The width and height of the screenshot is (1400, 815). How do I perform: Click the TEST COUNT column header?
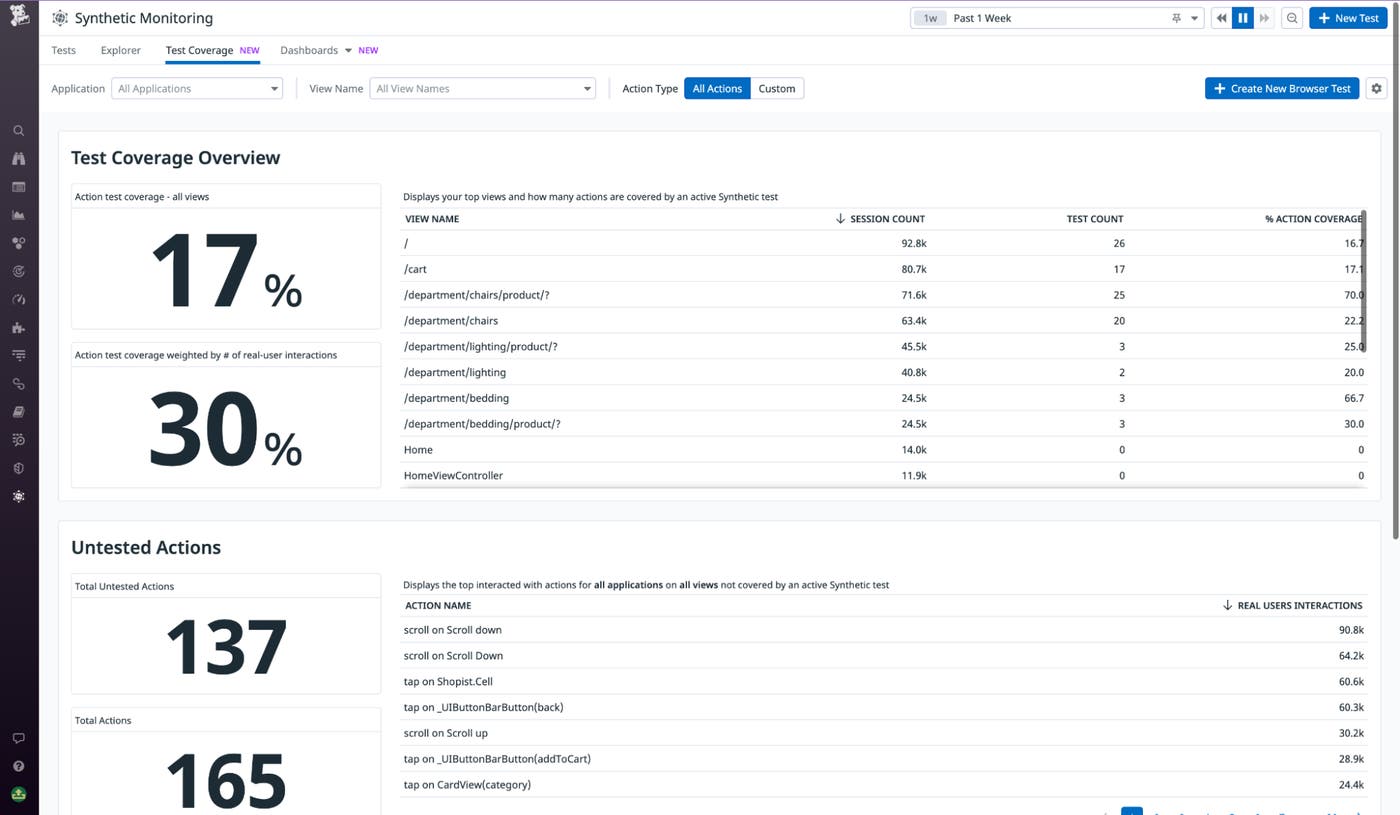click(1095, 219)
